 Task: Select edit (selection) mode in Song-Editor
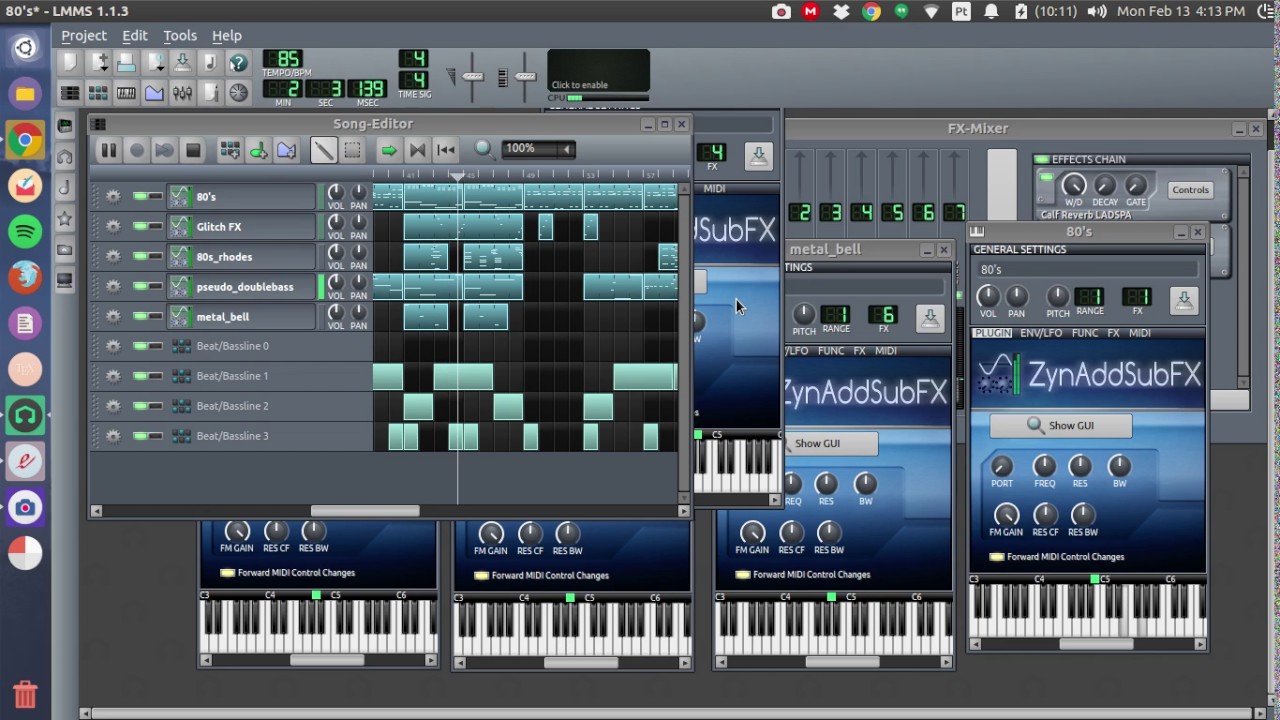pyautogui.click(x=352, y=150)
